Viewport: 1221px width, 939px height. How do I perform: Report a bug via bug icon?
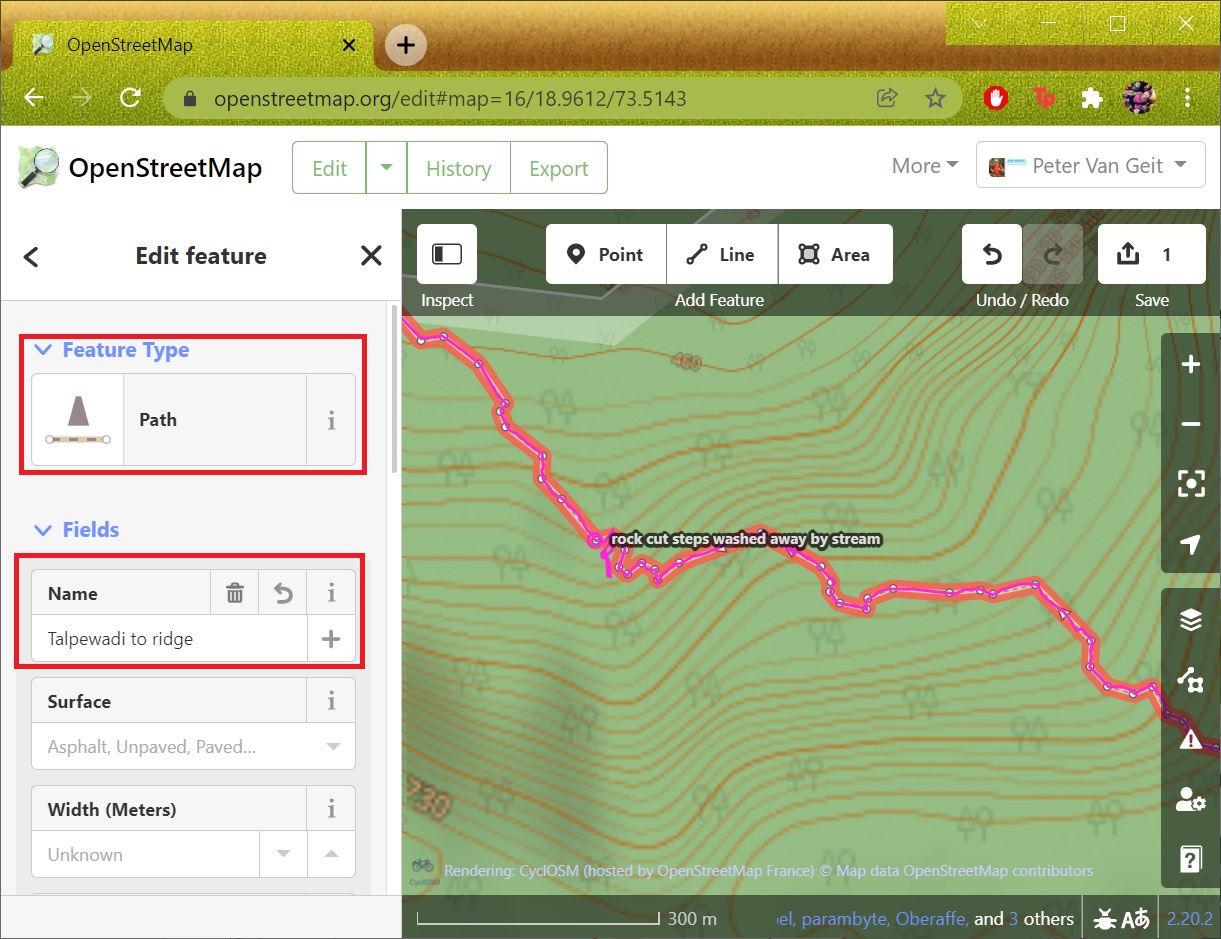[1105, 918]
